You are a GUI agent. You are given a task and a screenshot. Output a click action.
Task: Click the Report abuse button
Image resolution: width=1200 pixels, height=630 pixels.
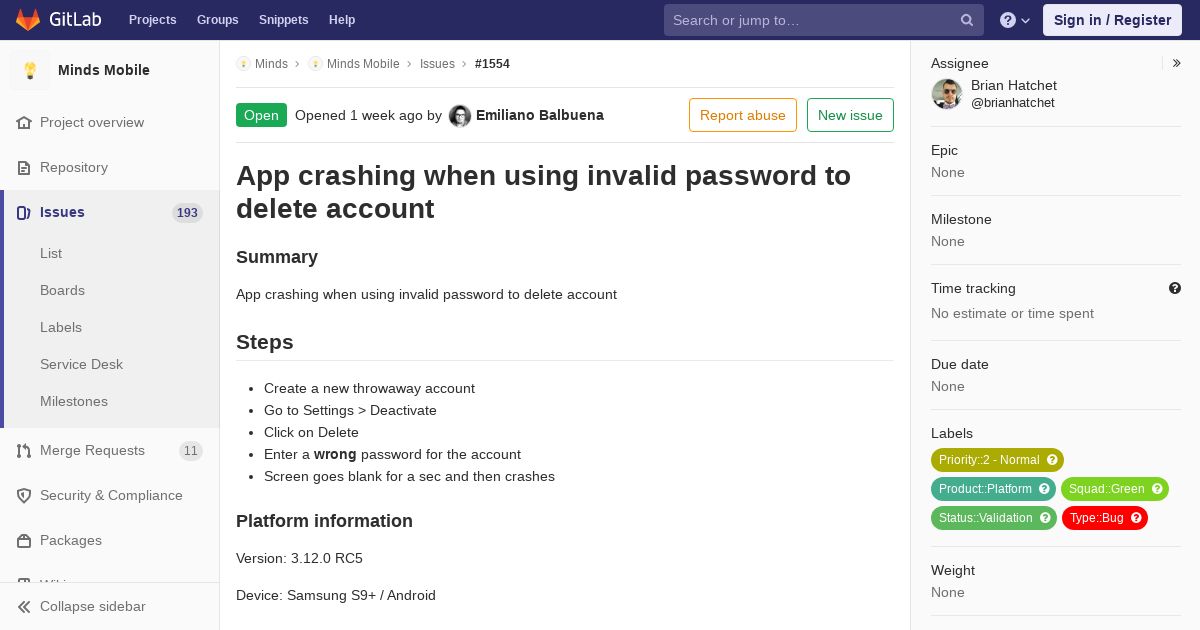743,115
